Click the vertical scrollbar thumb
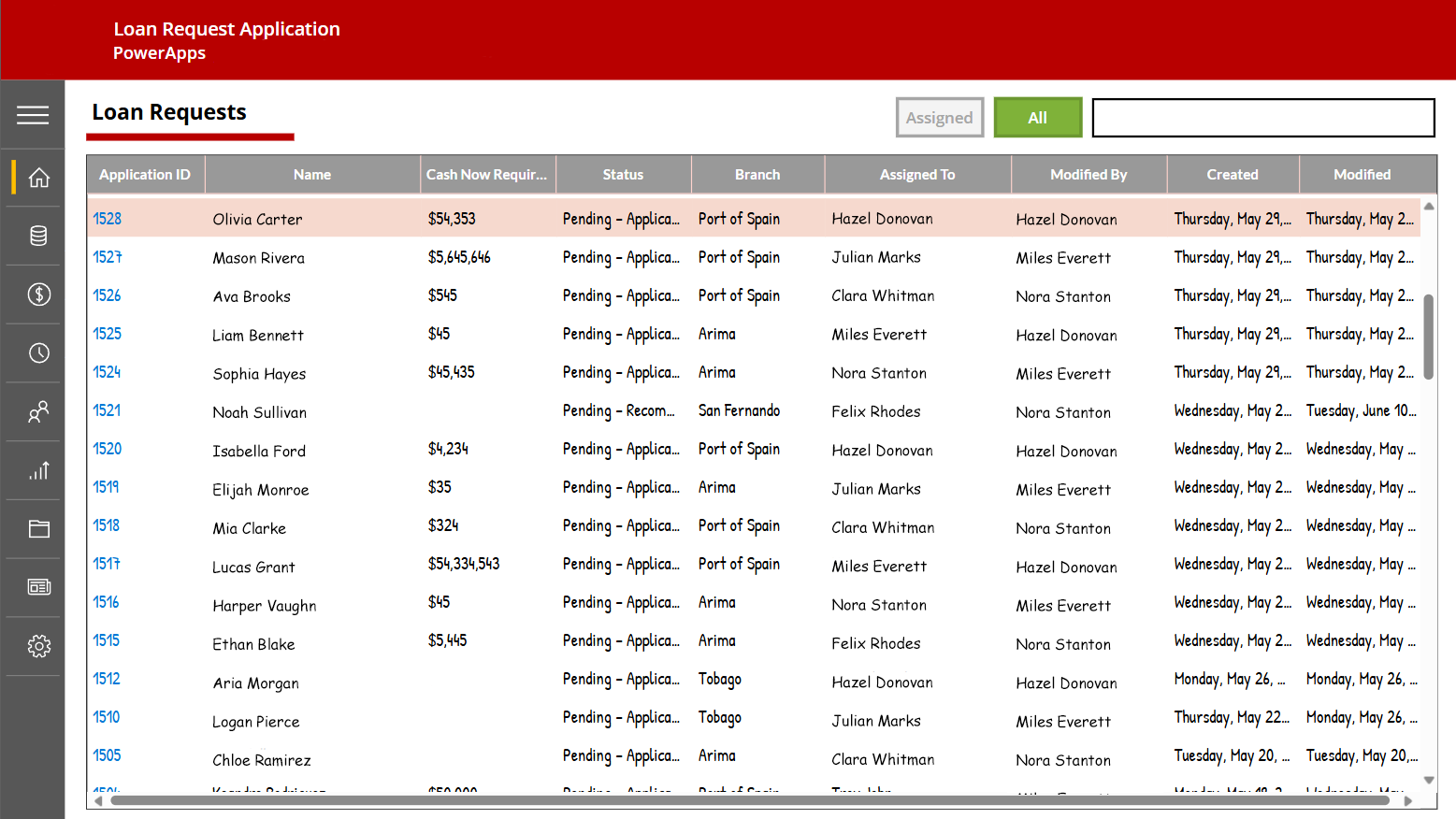1456x819 pixels. (x=1428, y=337)
